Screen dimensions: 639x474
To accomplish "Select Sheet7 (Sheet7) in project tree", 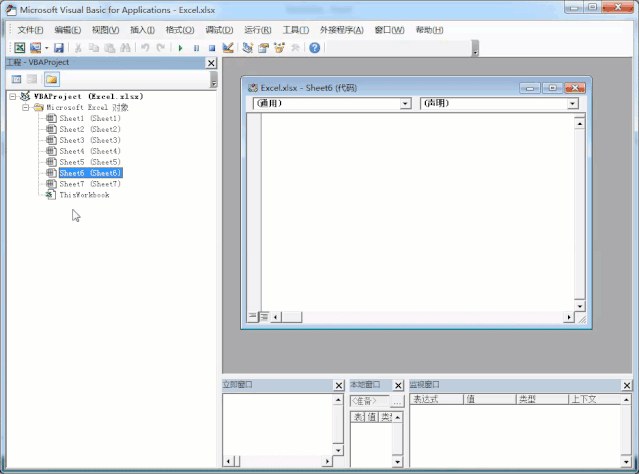I will (x=90, y=184).
